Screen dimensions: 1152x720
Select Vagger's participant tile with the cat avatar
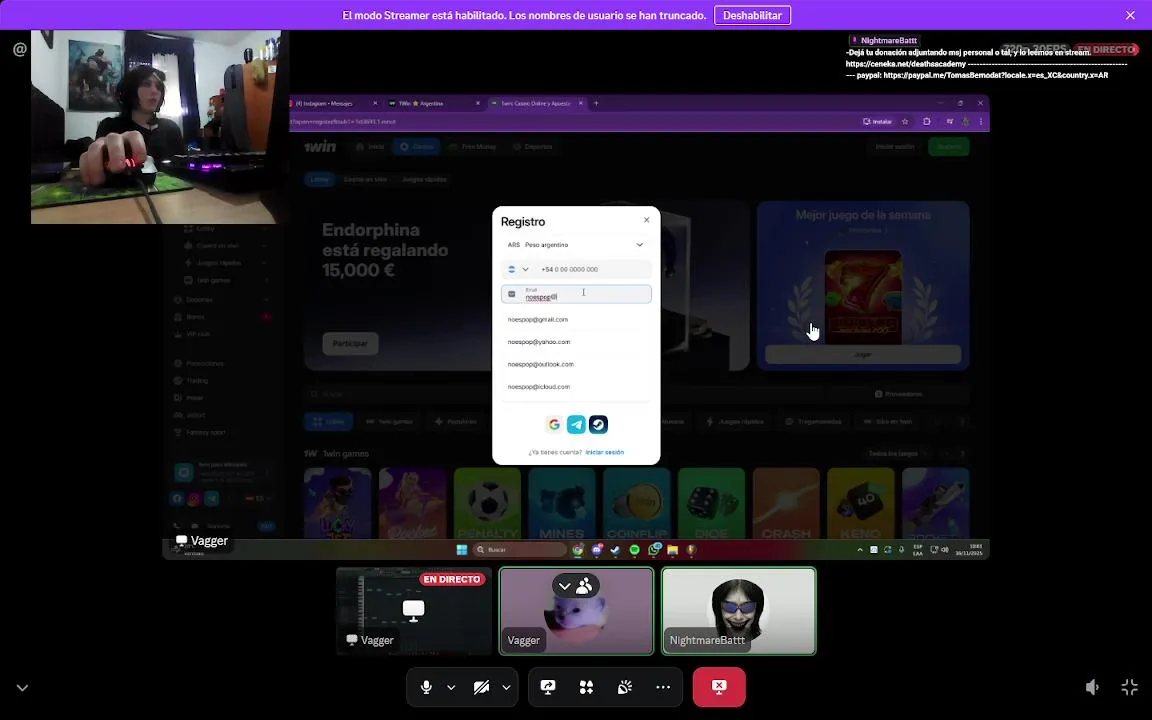576,611
